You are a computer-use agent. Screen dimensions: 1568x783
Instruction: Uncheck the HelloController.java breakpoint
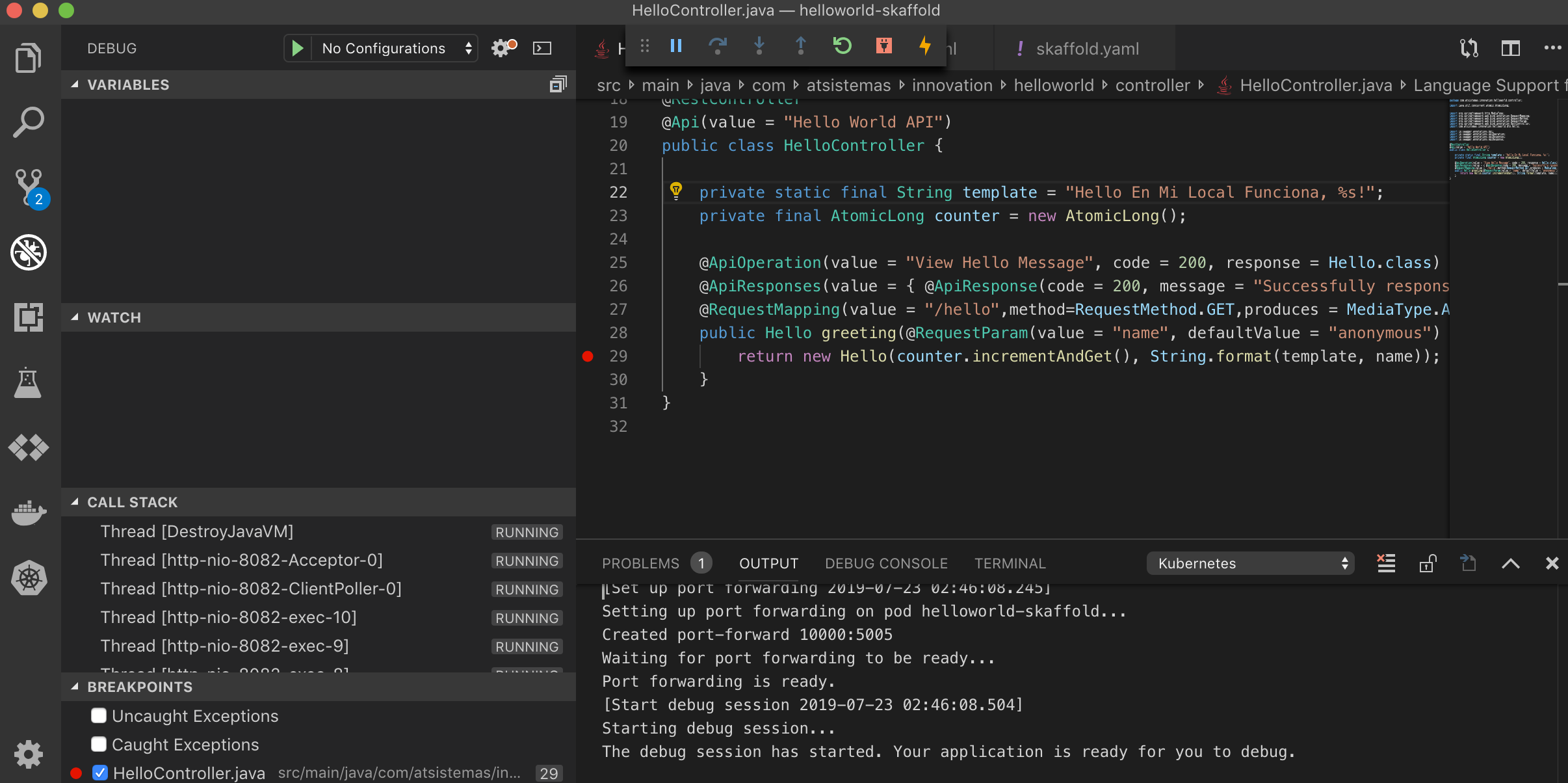click(100, 773)
